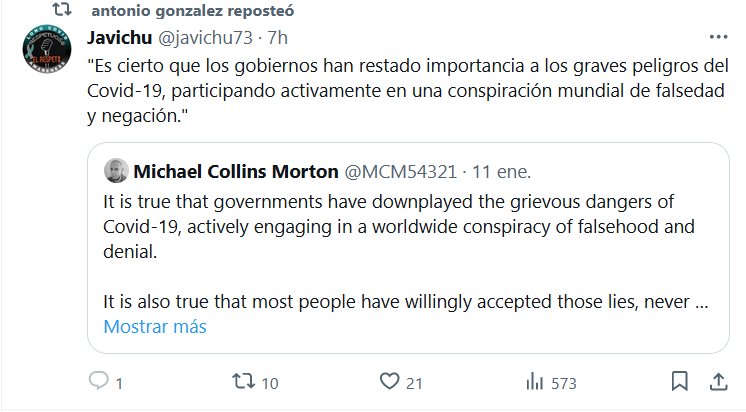Repost this tweet using the retweet icon
Screen dimensions: 746x412
(x=243, y=383)
